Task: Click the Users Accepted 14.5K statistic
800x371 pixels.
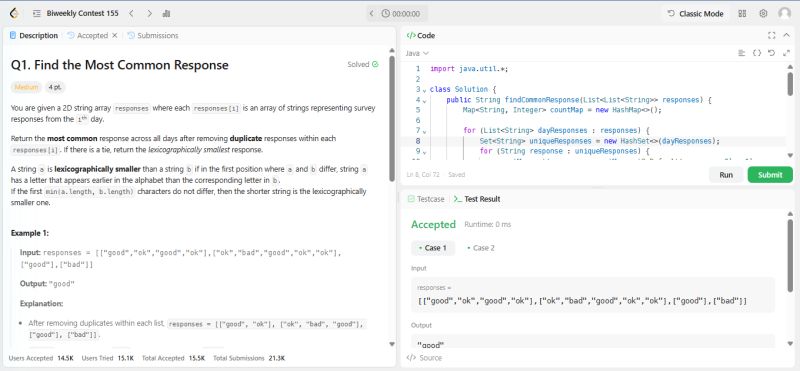Action: pos(41,358)
